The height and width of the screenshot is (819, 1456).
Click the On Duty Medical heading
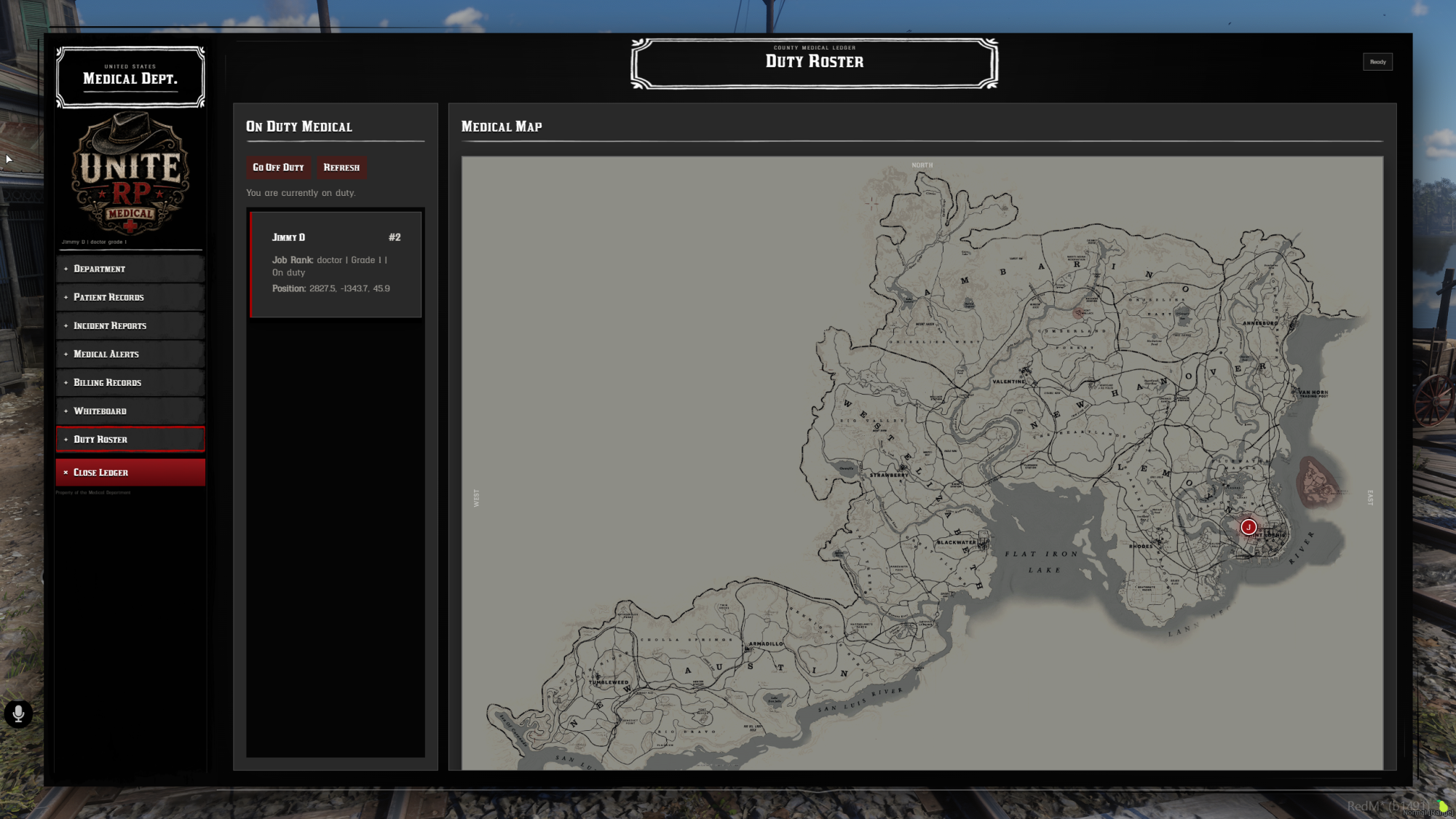click(x=299, y=127)
